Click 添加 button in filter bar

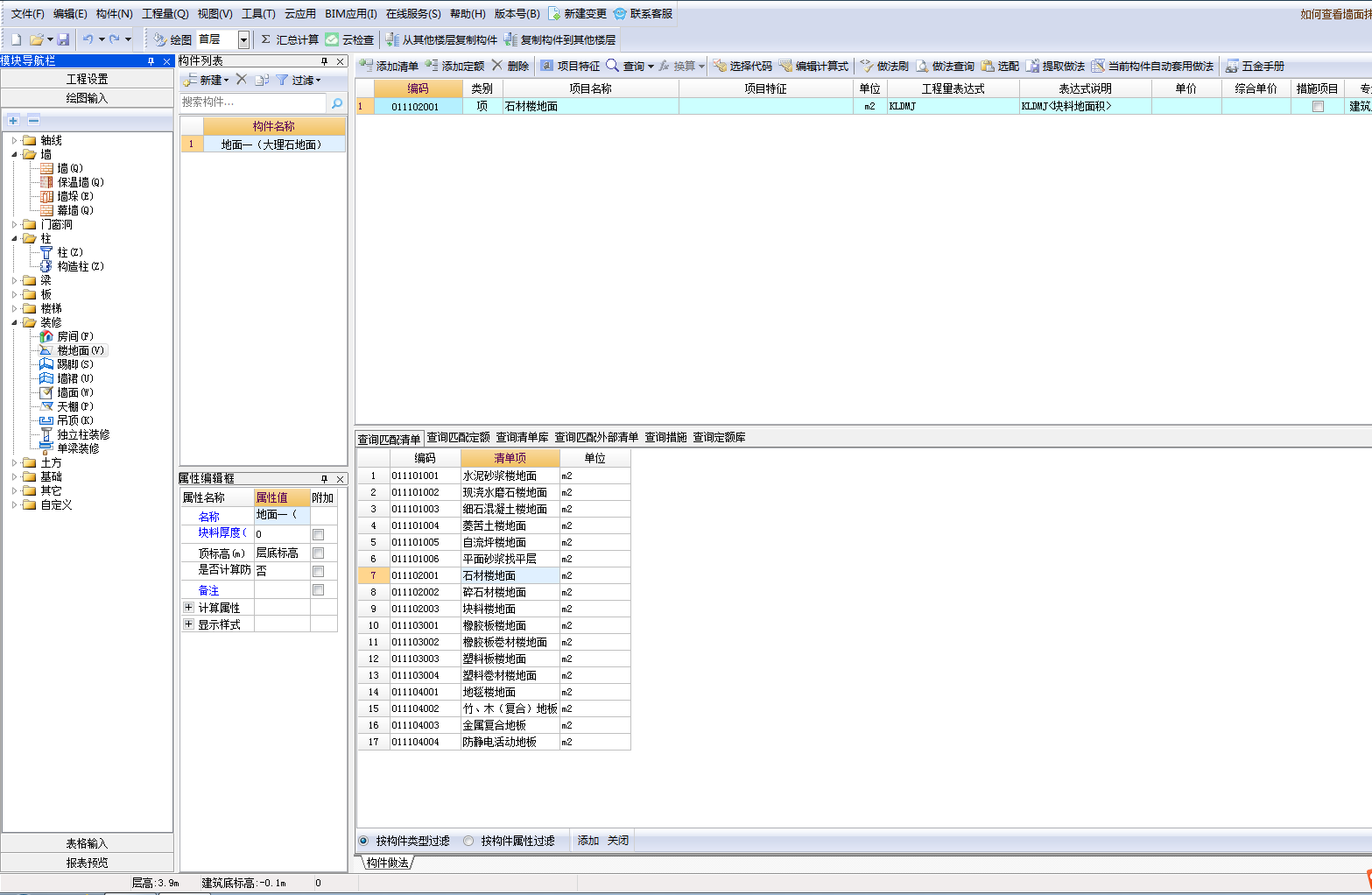pyautogui.click(x=588, y=841)
